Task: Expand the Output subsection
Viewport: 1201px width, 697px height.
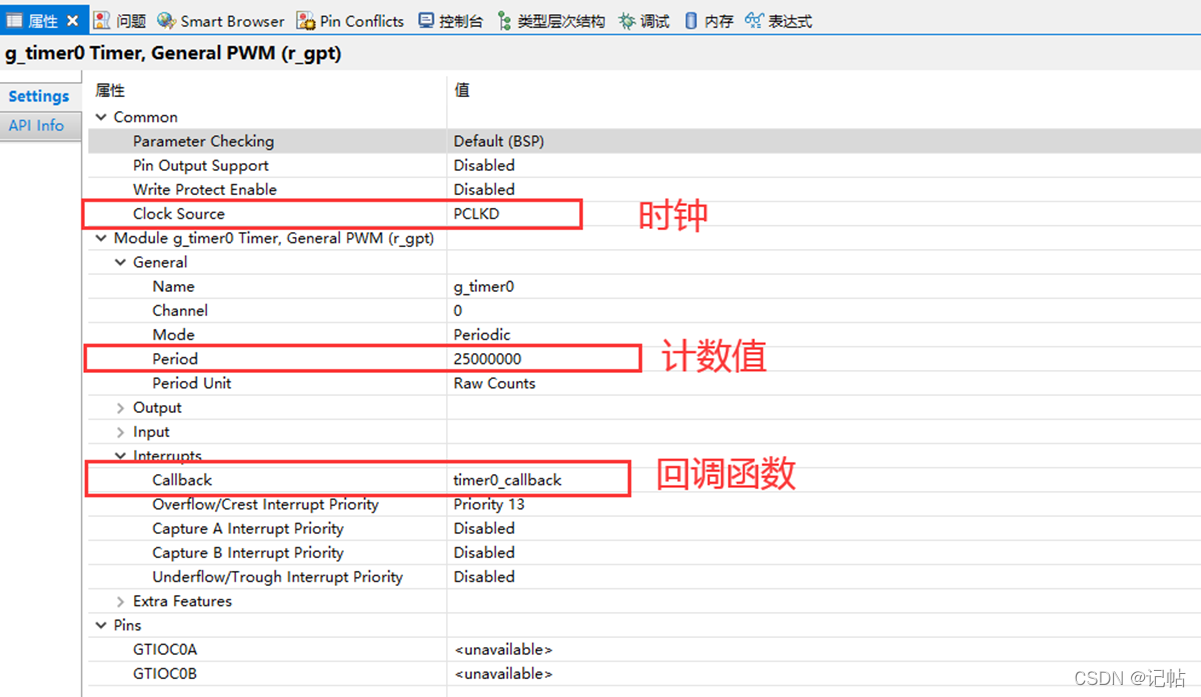Action: pyautogui.click(x=120, y=408)
